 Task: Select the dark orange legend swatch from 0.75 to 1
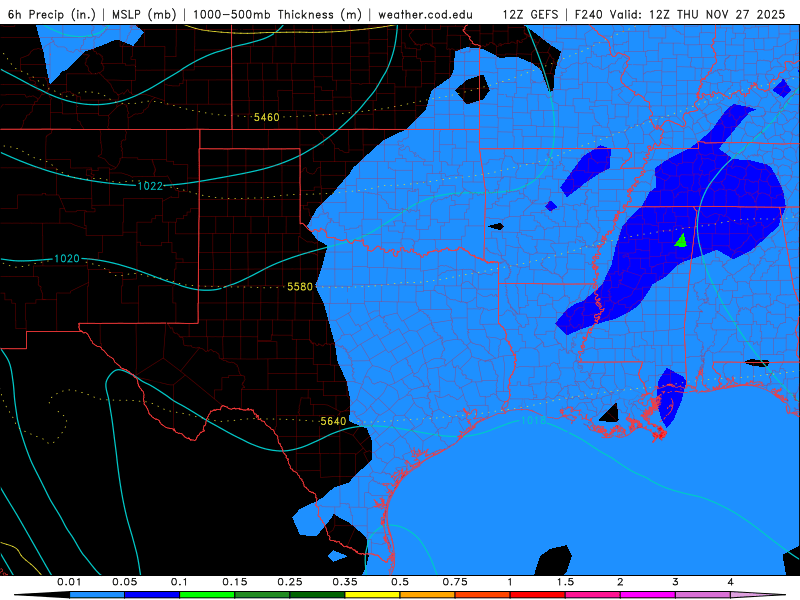click(483, 595)
